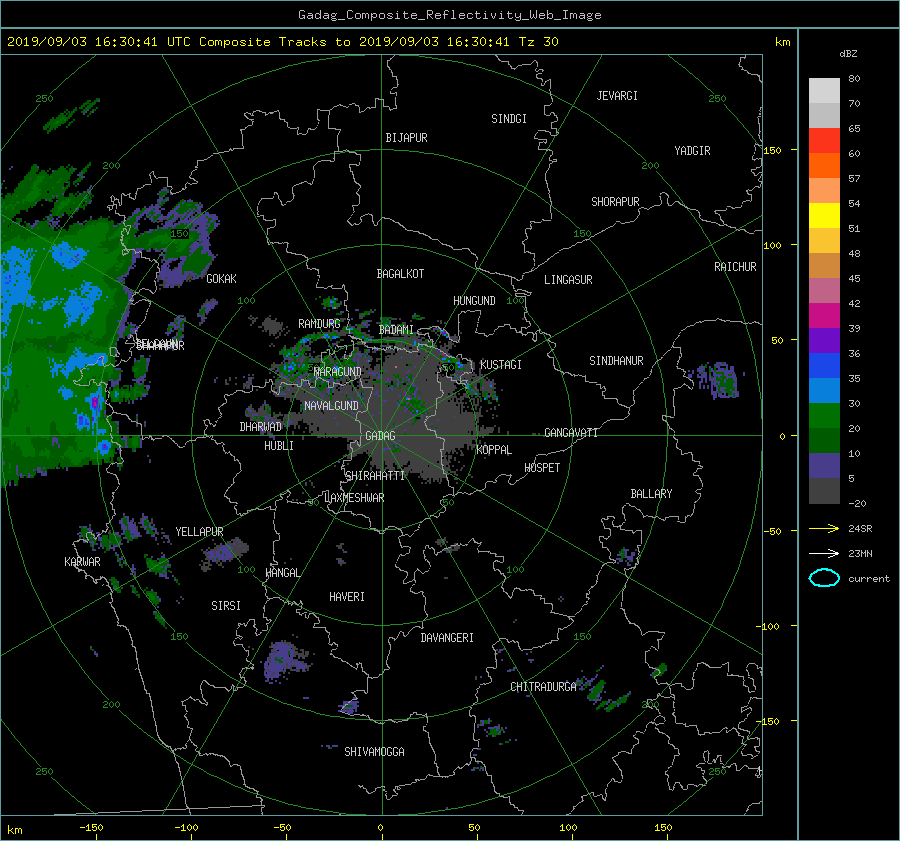Select the yellow 54 dBZ color swatch
This screenshot has height=841, width=900.
point(824,215)
